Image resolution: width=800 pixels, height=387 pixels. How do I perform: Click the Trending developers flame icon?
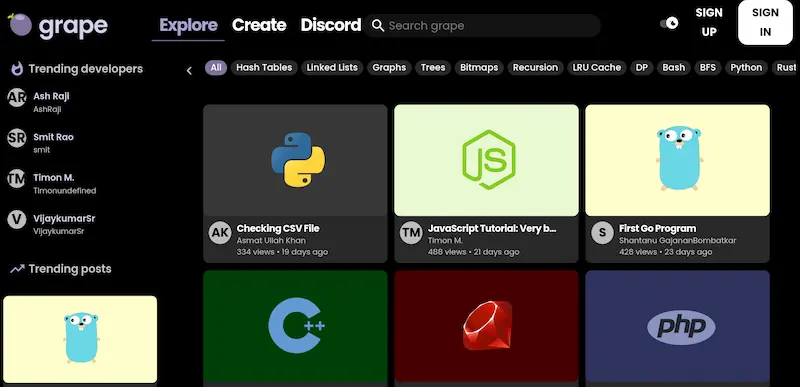17,69
